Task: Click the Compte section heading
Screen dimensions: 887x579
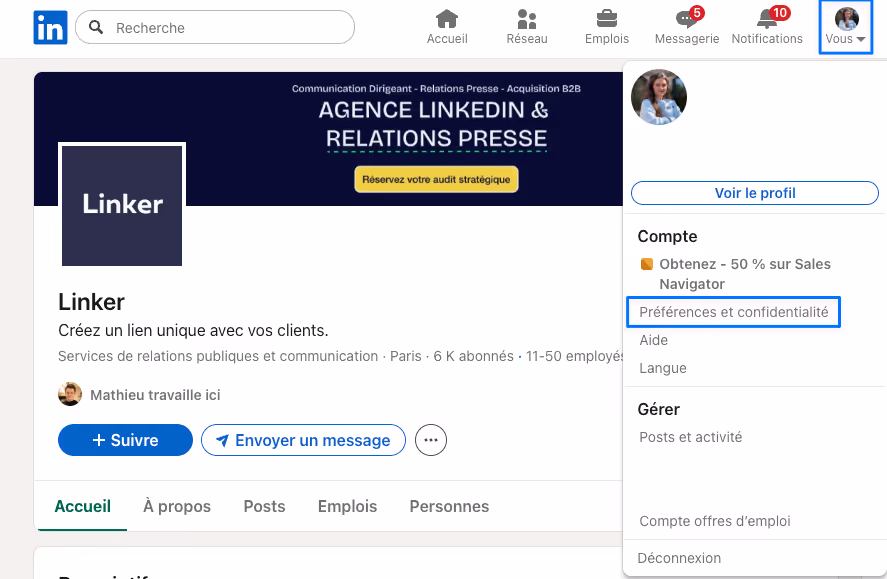Action: (x=668, y=236)
